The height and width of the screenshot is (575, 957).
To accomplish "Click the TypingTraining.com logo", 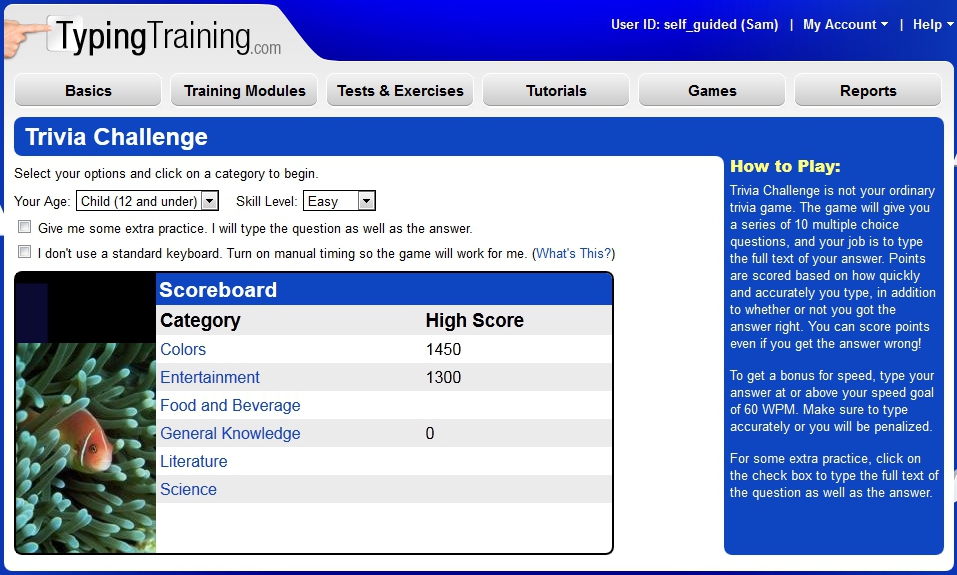I will 168,37.
